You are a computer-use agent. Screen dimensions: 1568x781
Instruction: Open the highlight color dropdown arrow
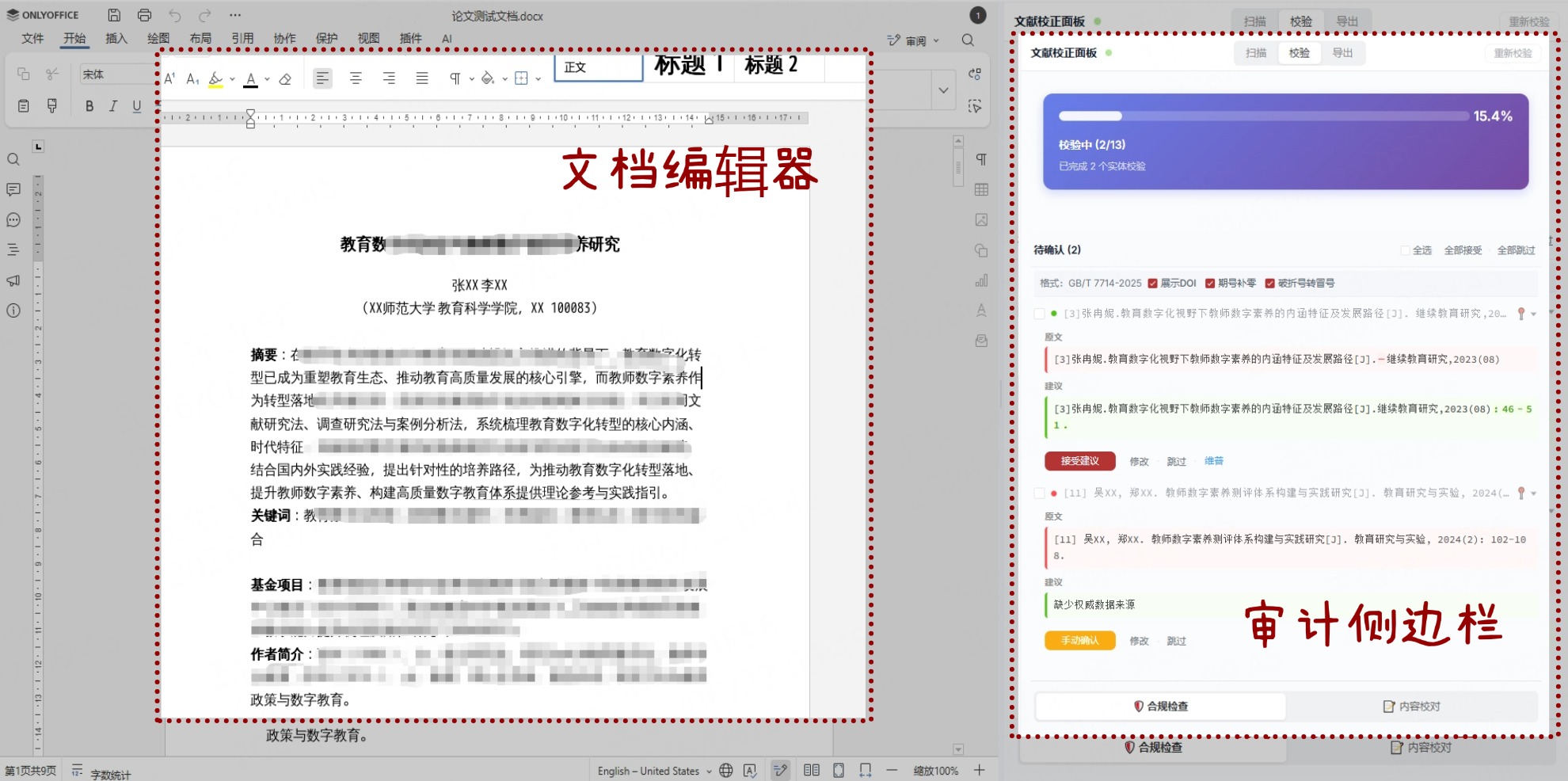(x=232, y=79)
